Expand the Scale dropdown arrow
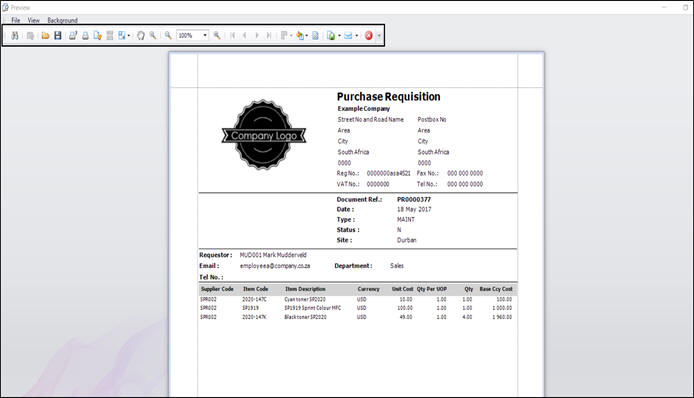Image resolution: width=694 pixels, height=398 pixels. (129, 35)
